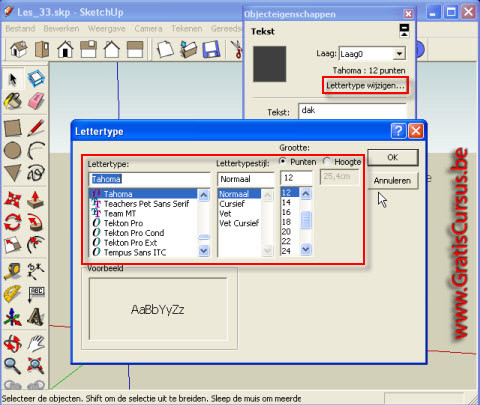The height and width of the screenshot is (405, 480).
Task: Select the Hoogte radio button
Action: click(327, 162)
